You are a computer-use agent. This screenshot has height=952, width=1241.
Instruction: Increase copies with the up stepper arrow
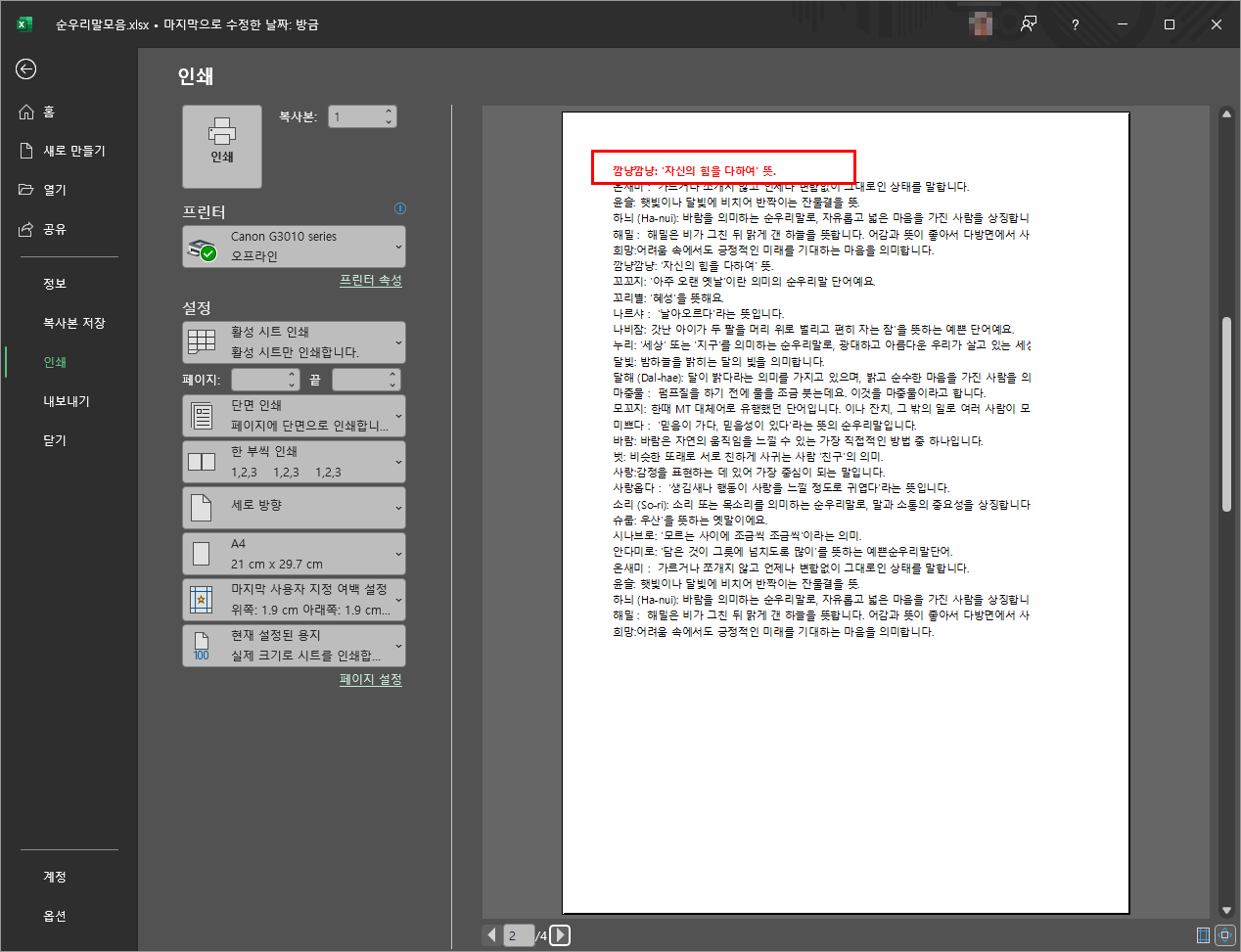click(x=389, y=111)
